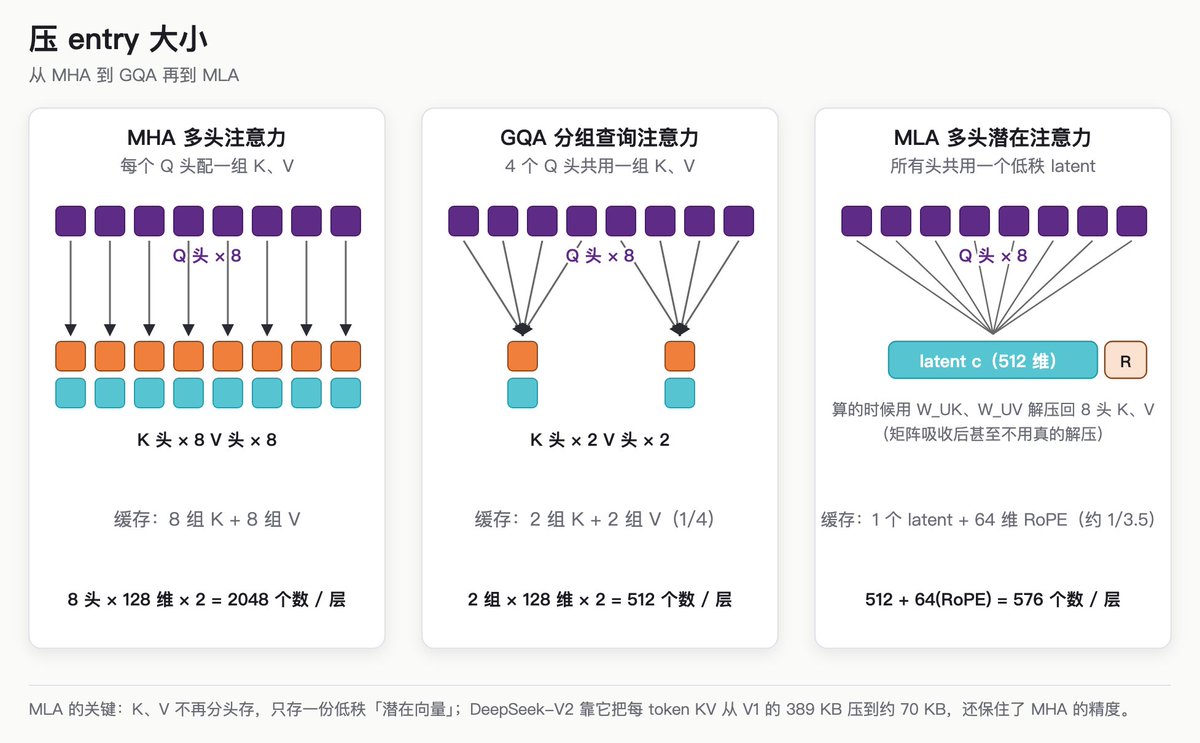The image size is (1200, 743).
Task: Click the formula ending "= 2048 个数 / 层"
Action: pos(207,600)
